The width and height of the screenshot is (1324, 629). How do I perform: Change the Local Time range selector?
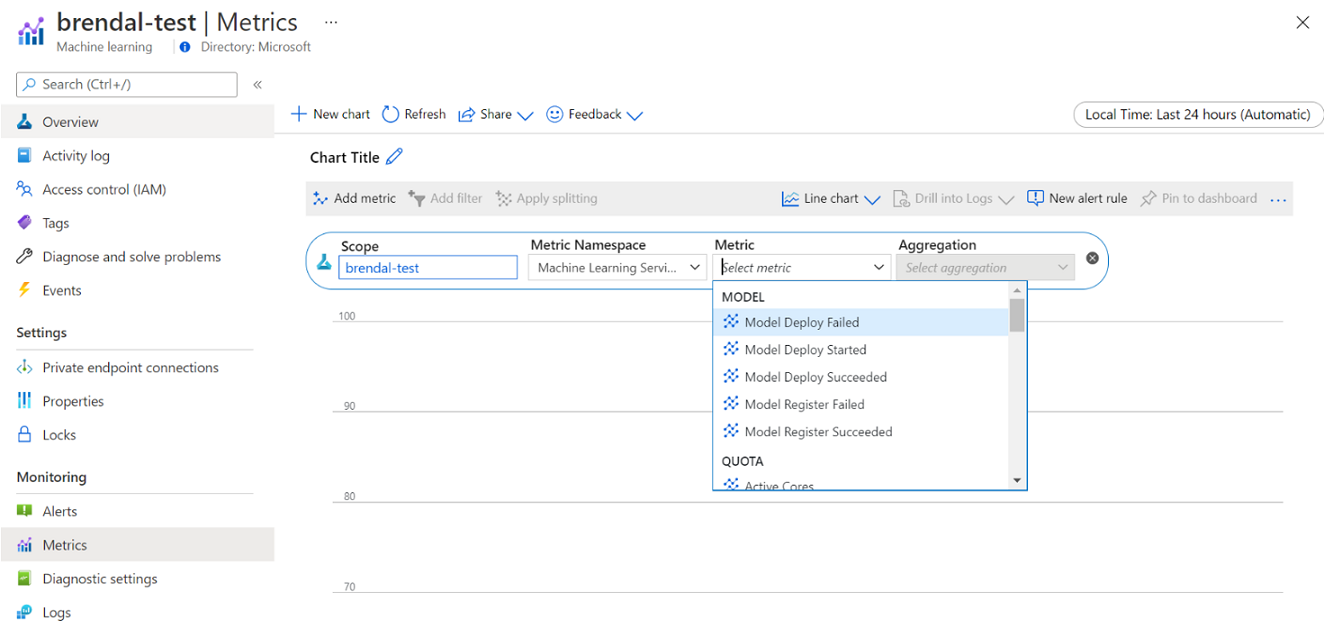[1197, 114]
